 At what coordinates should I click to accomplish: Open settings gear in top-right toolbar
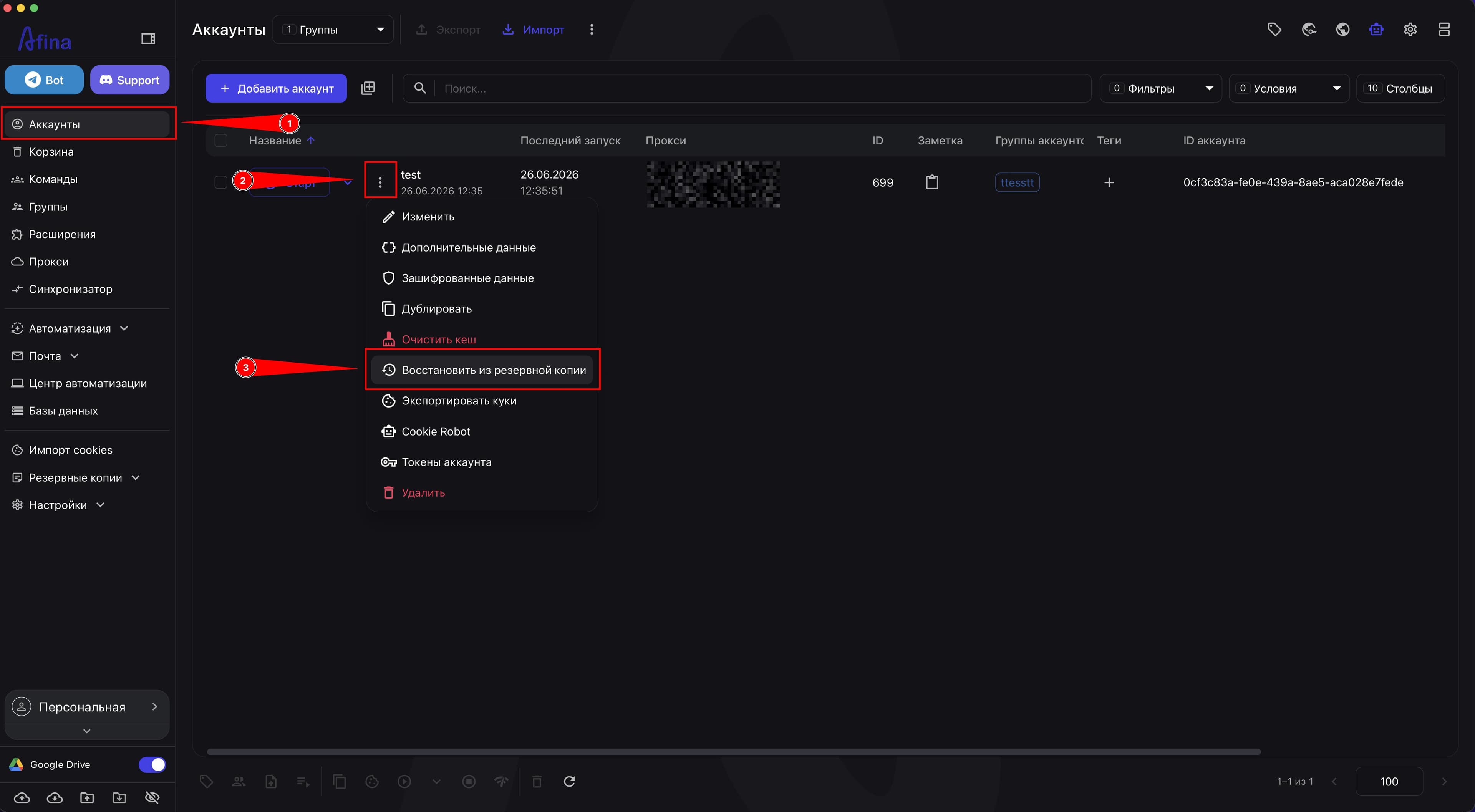pyautogui.click(x=1410, y=29)
